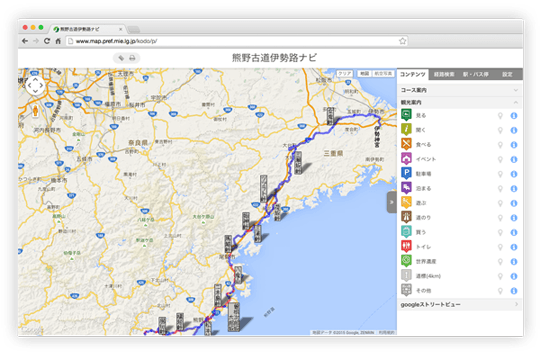This screenshot has height=360, width=540.
Task: Expand the コース案内 section
Action: [460, 90]
